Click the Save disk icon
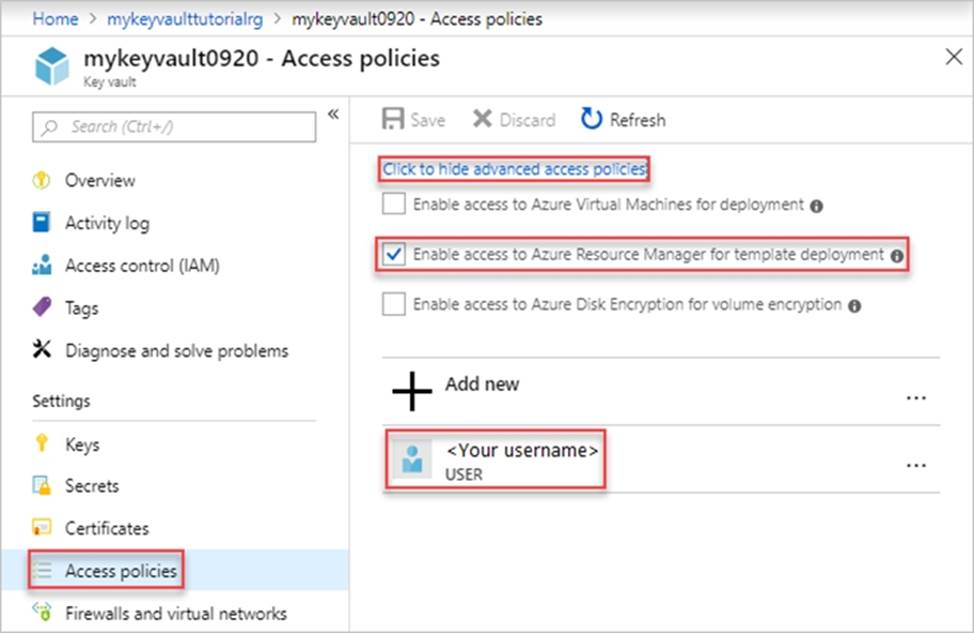This screenshot has width=974, height=633. (393, 120)
